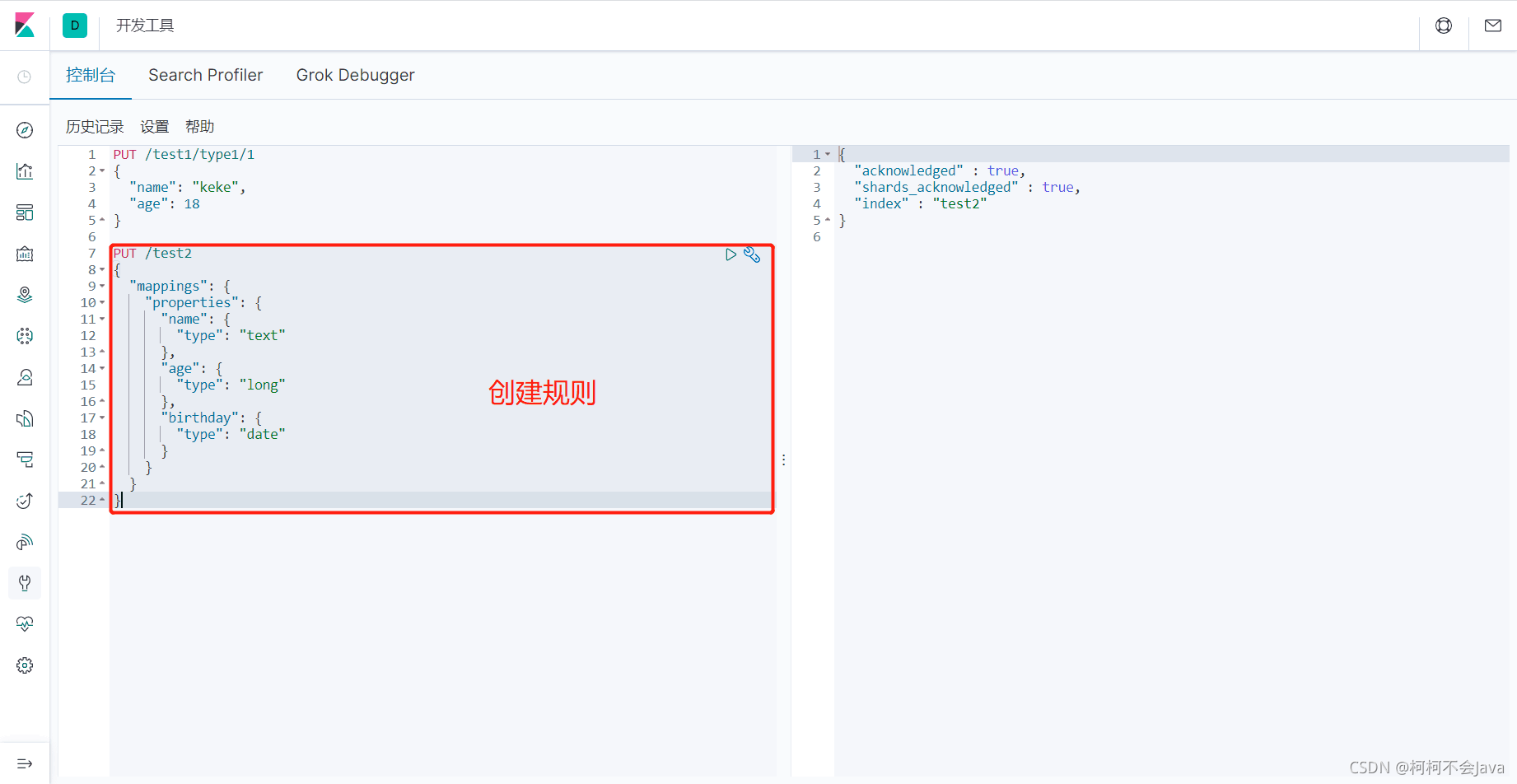The image size is (1517, 784).
Task: Open Uptime icon in sidebar
Action: coord(25,501)
